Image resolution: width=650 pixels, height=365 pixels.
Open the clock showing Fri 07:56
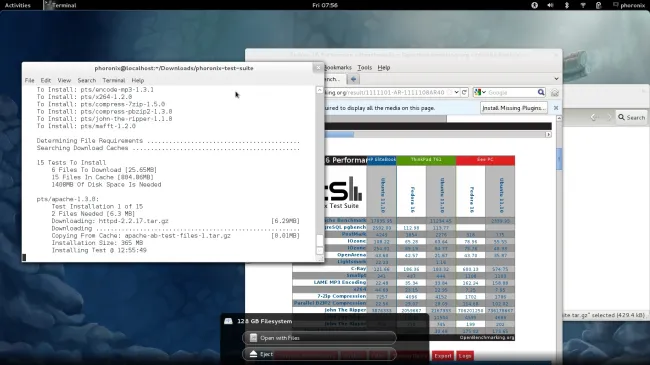325,5
